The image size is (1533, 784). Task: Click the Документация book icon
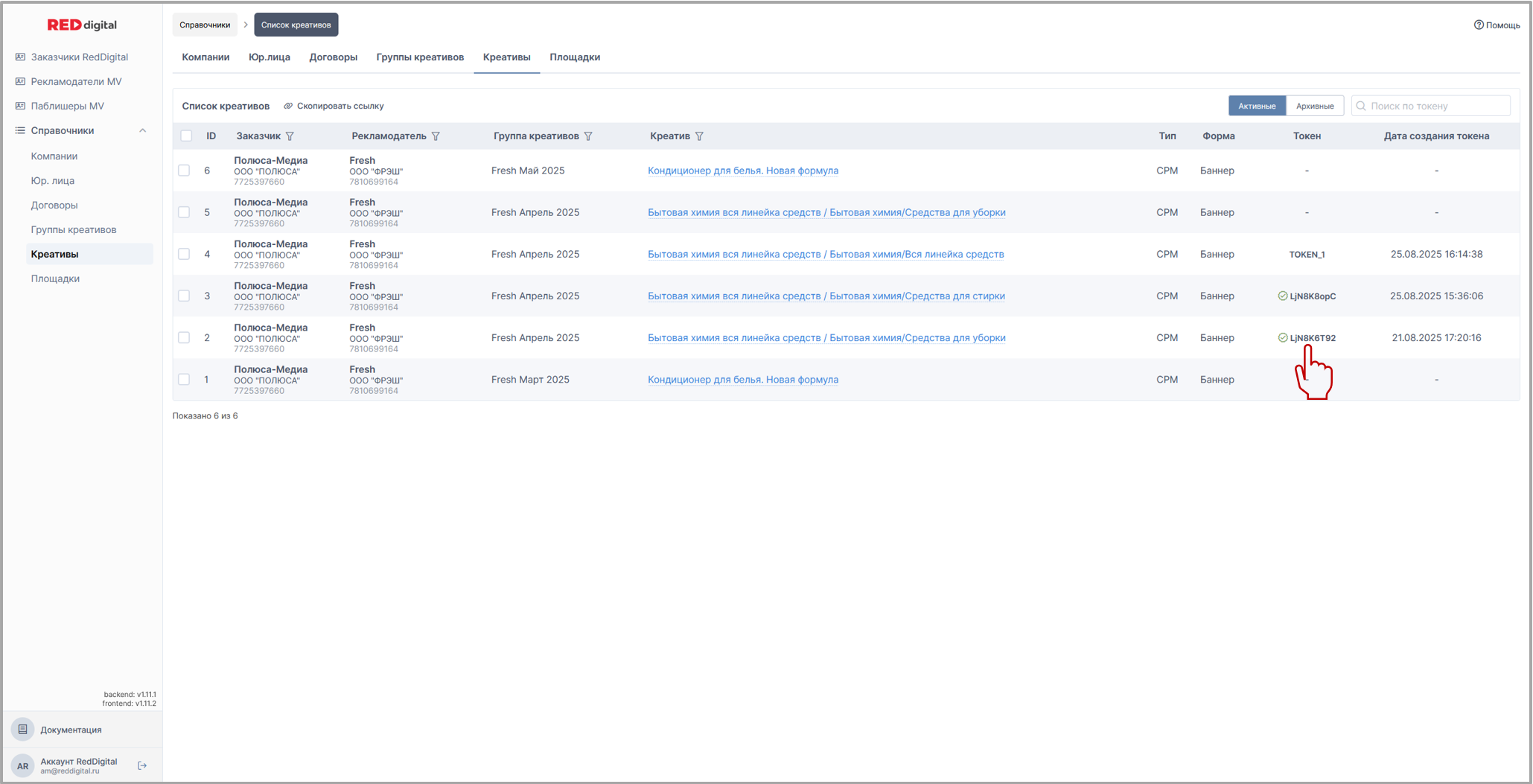point(23,730)
